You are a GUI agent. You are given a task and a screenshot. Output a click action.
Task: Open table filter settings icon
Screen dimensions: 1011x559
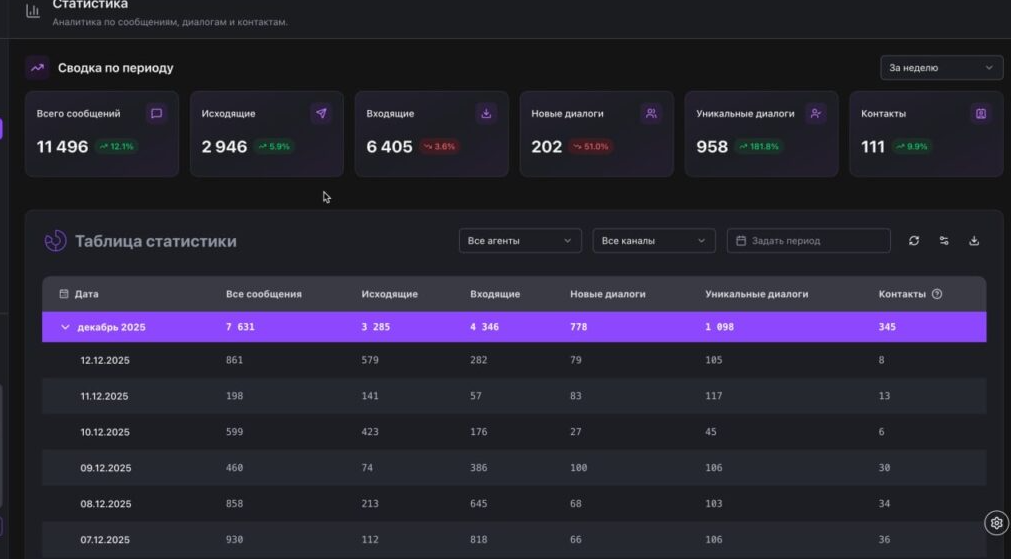coord(944,241)
